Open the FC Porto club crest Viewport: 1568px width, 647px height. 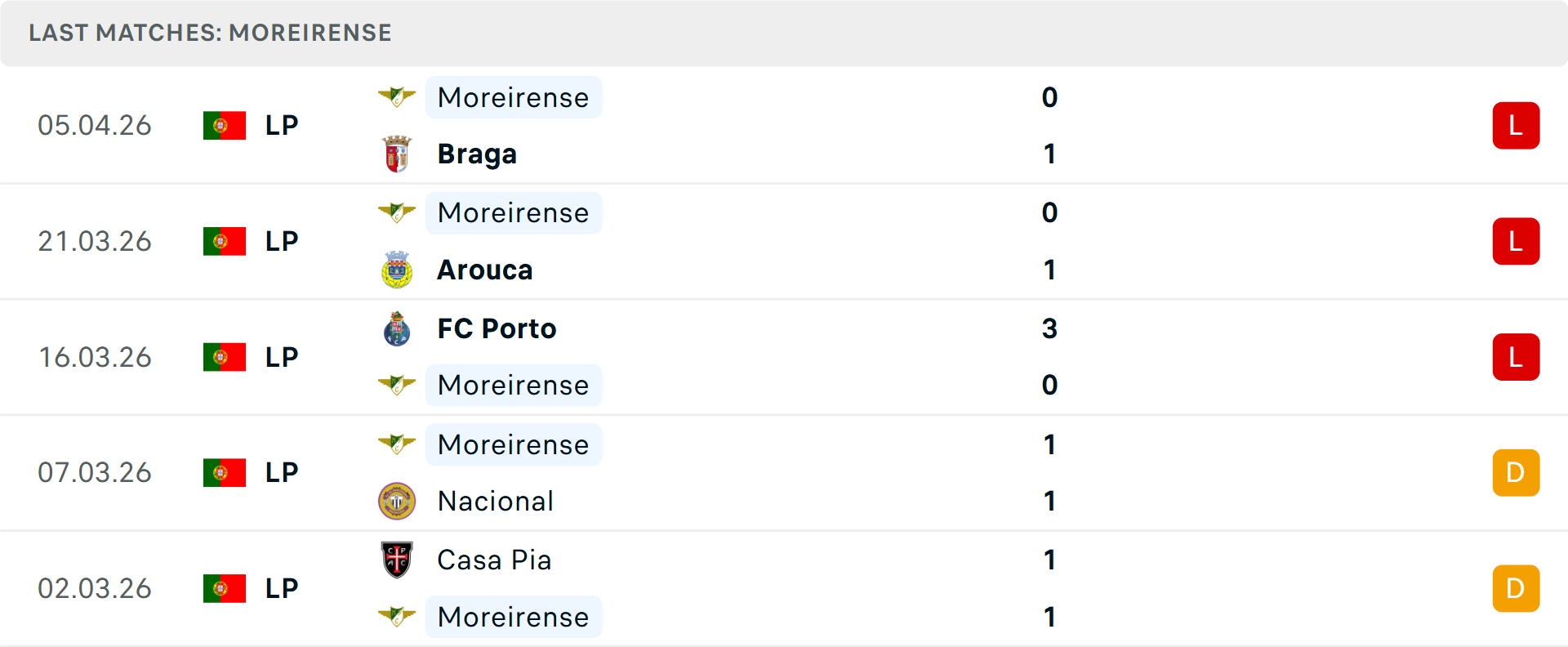[397, 328]
